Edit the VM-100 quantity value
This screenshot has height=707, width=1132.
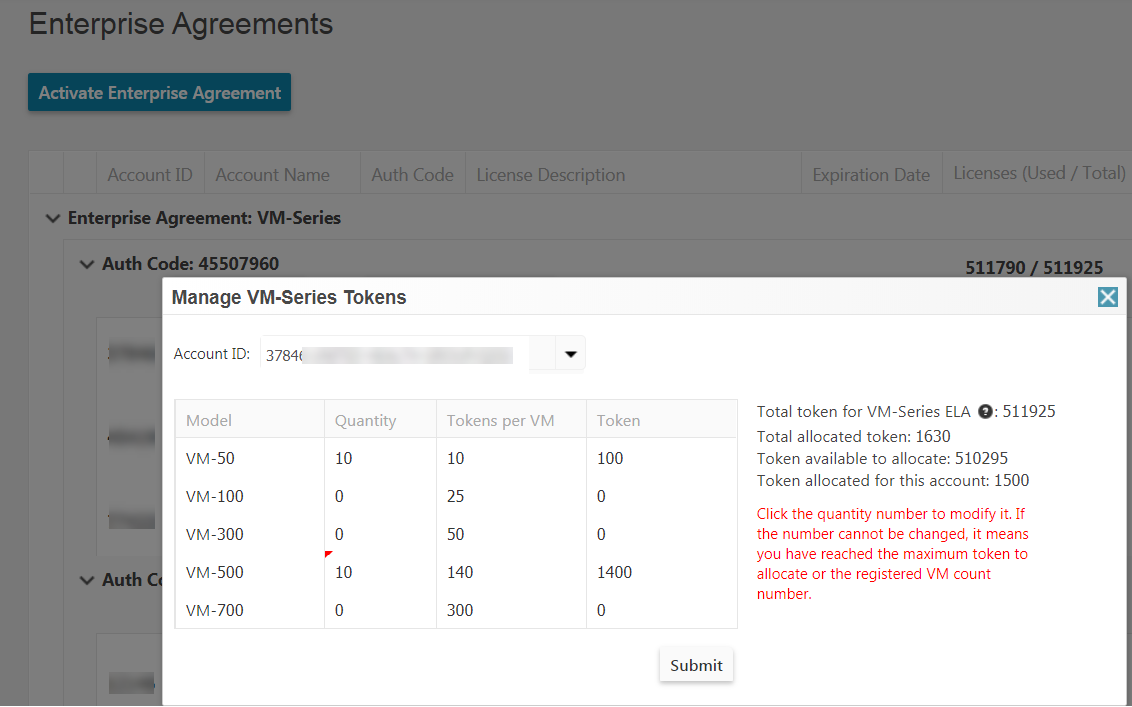pyautogui.click(x=339, y=497)
